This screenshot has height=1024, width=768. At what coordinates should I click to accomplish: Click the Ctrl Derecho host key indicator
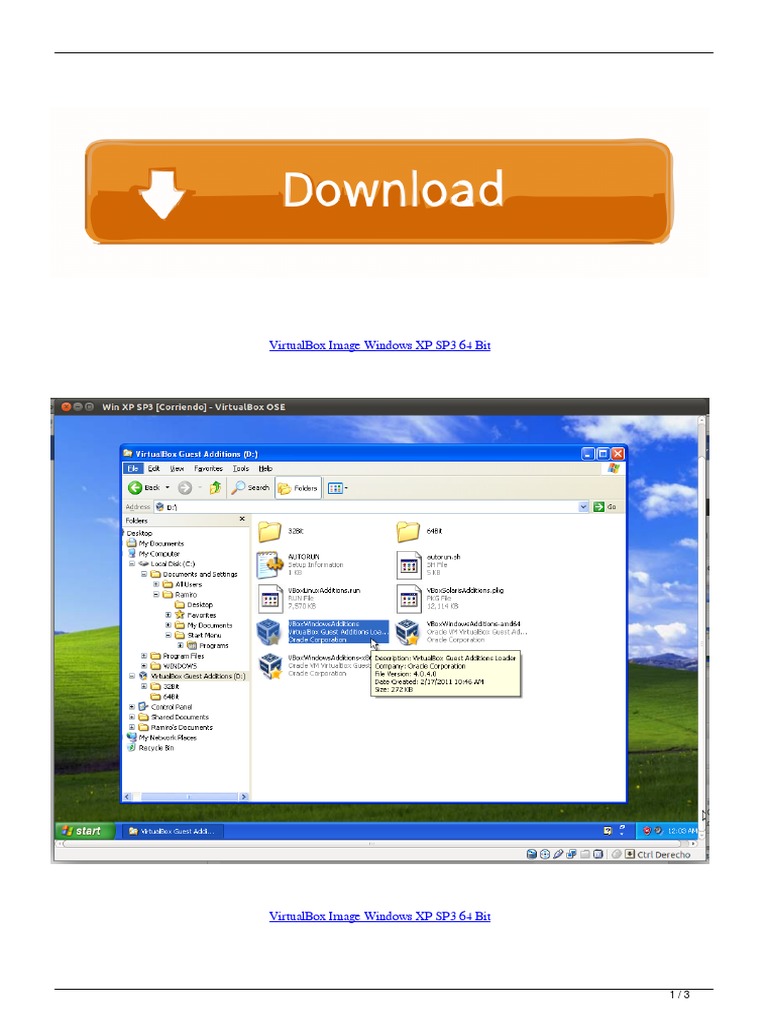(x=664, y=854)
